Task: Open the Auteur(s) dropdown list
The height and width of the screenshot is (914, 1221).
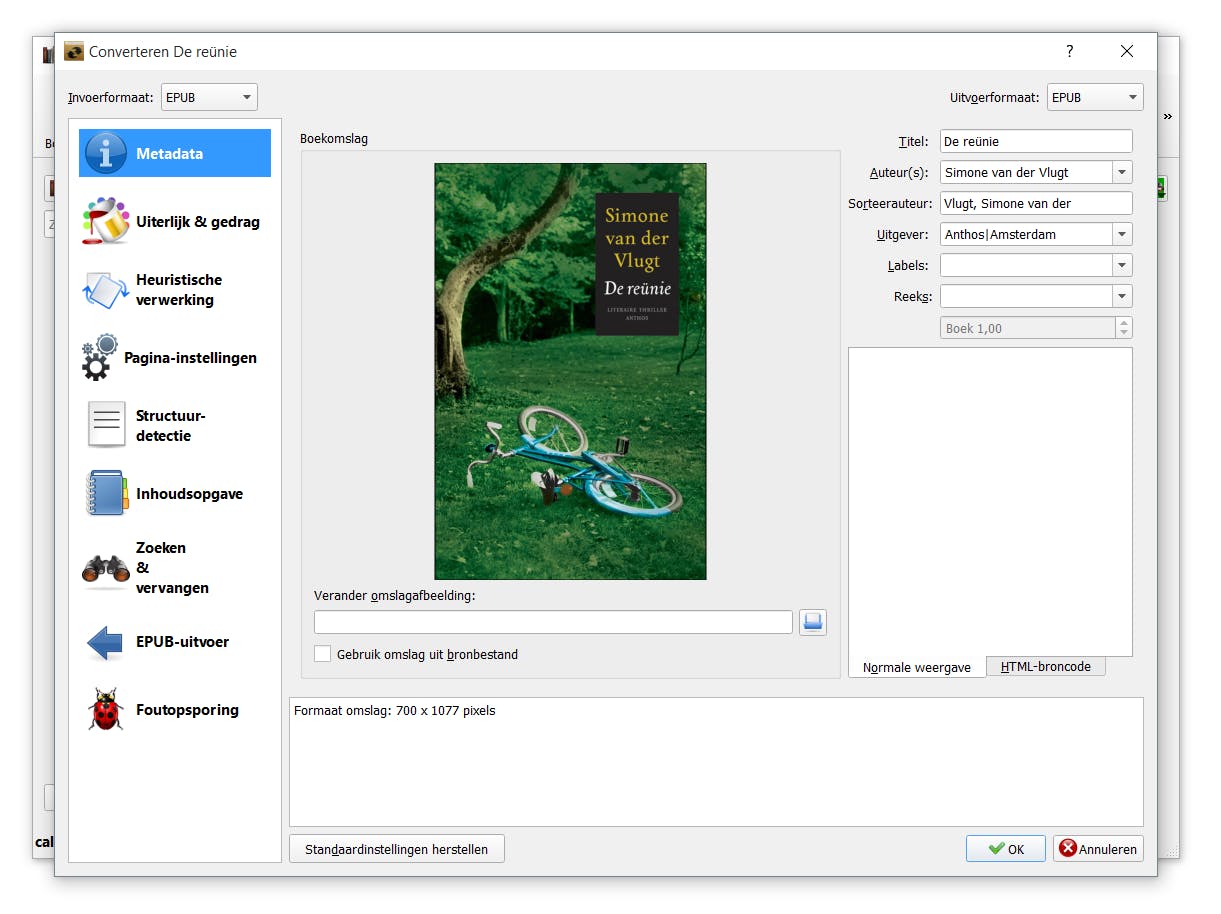Action: 1122,173
